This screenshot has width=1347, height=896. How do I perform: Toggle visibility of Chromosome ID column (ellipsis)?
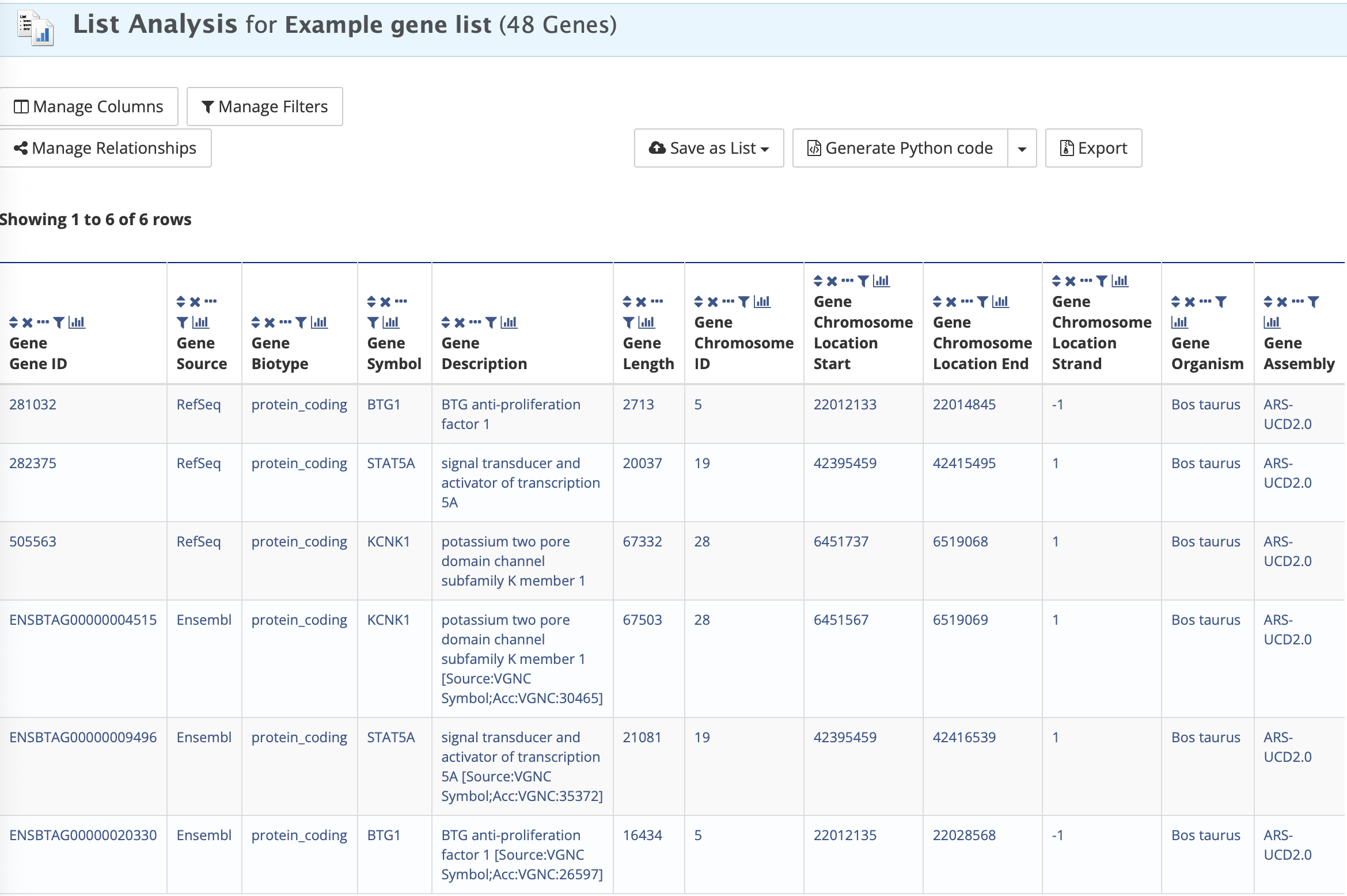point(728,301)
